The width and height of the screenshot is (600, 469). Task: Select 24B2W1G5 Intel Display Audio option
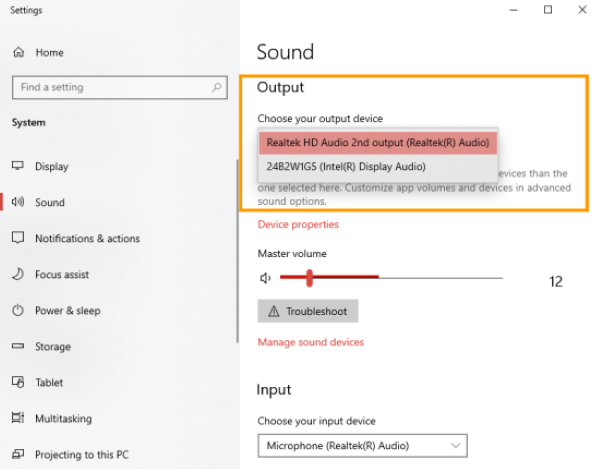(346, 167)
